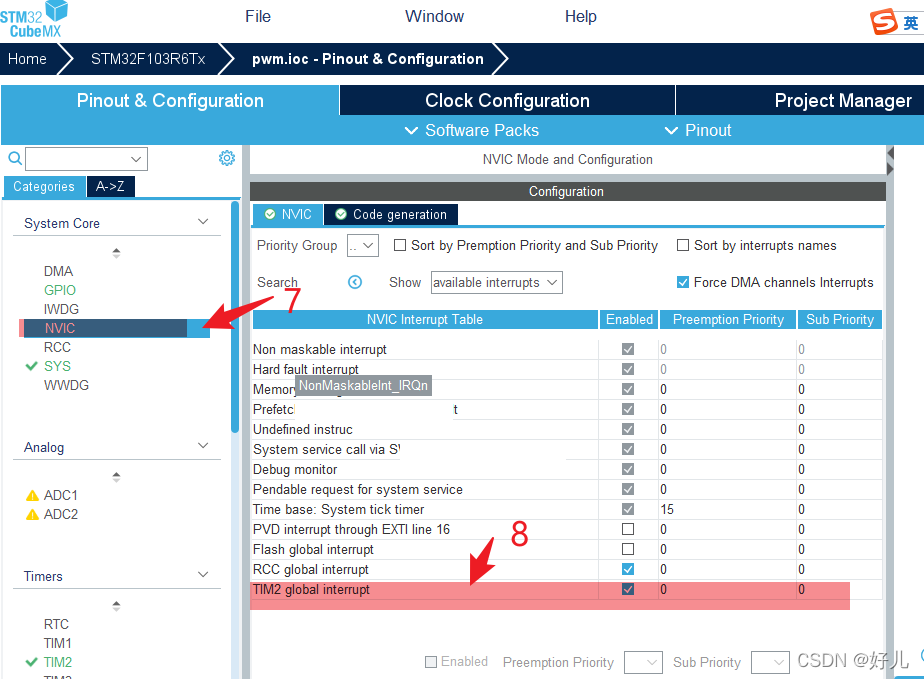
Task: Click the green checkmark next to SYS
Action: [x=32, y=366]
